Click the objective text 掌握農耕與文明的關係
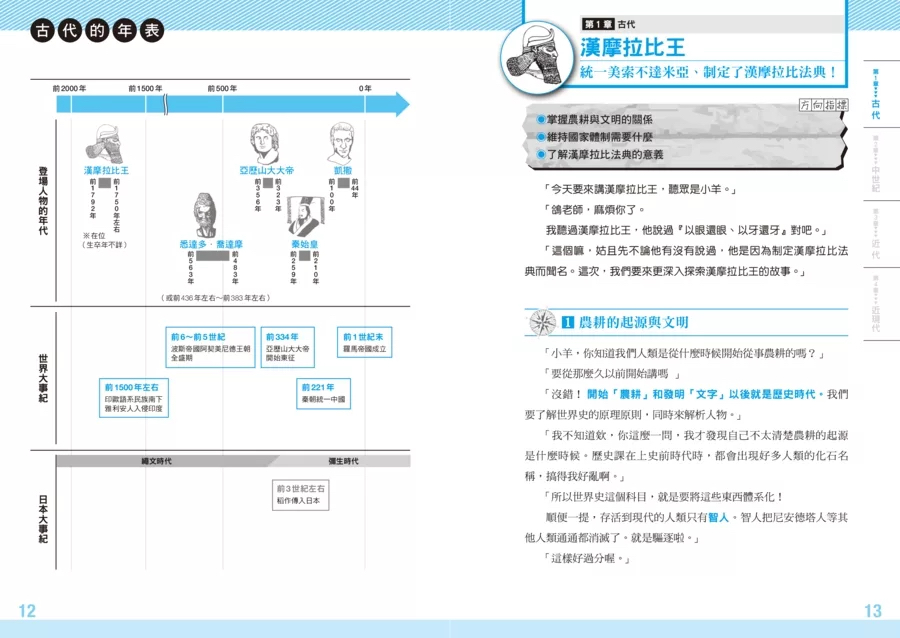This screenshot has width=900, height=638. pyautogui.click(x=599, y=119)
